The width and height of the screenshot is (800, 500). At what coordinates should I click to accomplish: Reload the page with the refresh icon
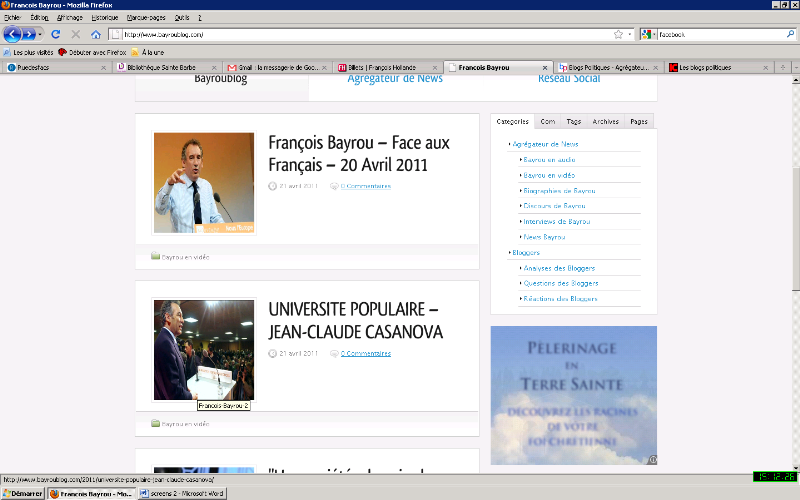[x=56, y=34]
